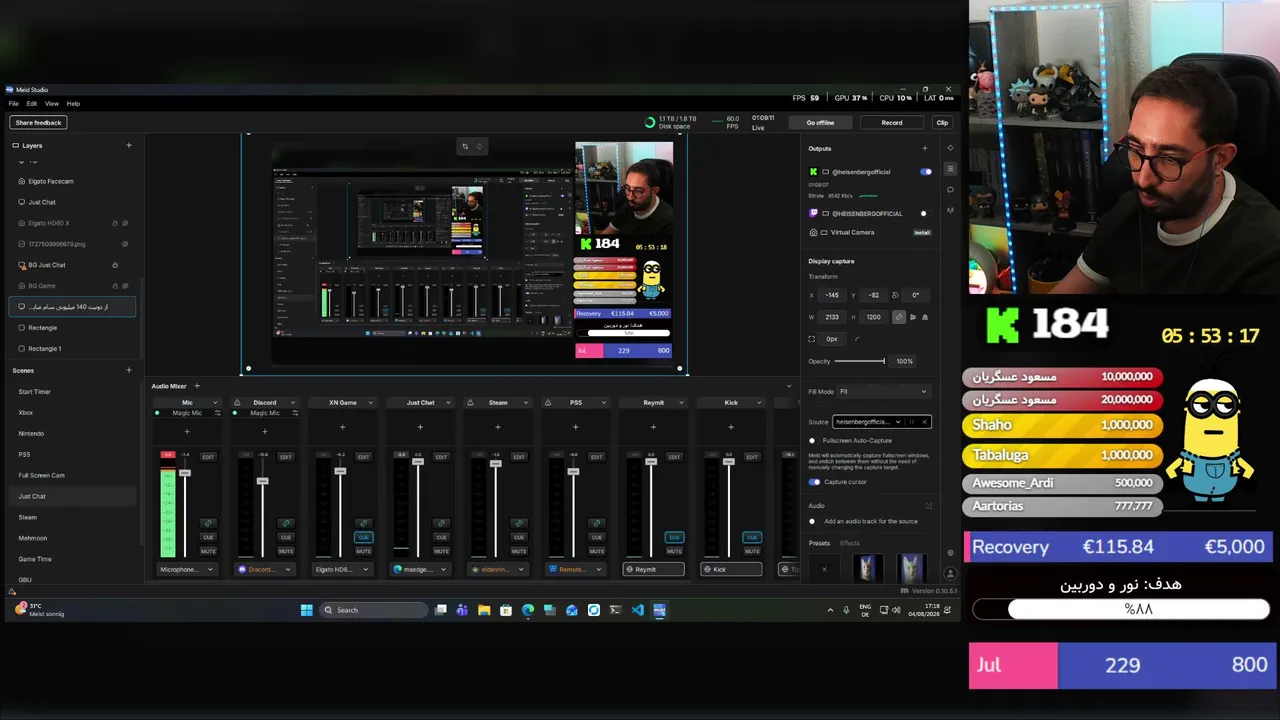Click the Go offline button
This screenshot has height=720, width=1280.
820,123
